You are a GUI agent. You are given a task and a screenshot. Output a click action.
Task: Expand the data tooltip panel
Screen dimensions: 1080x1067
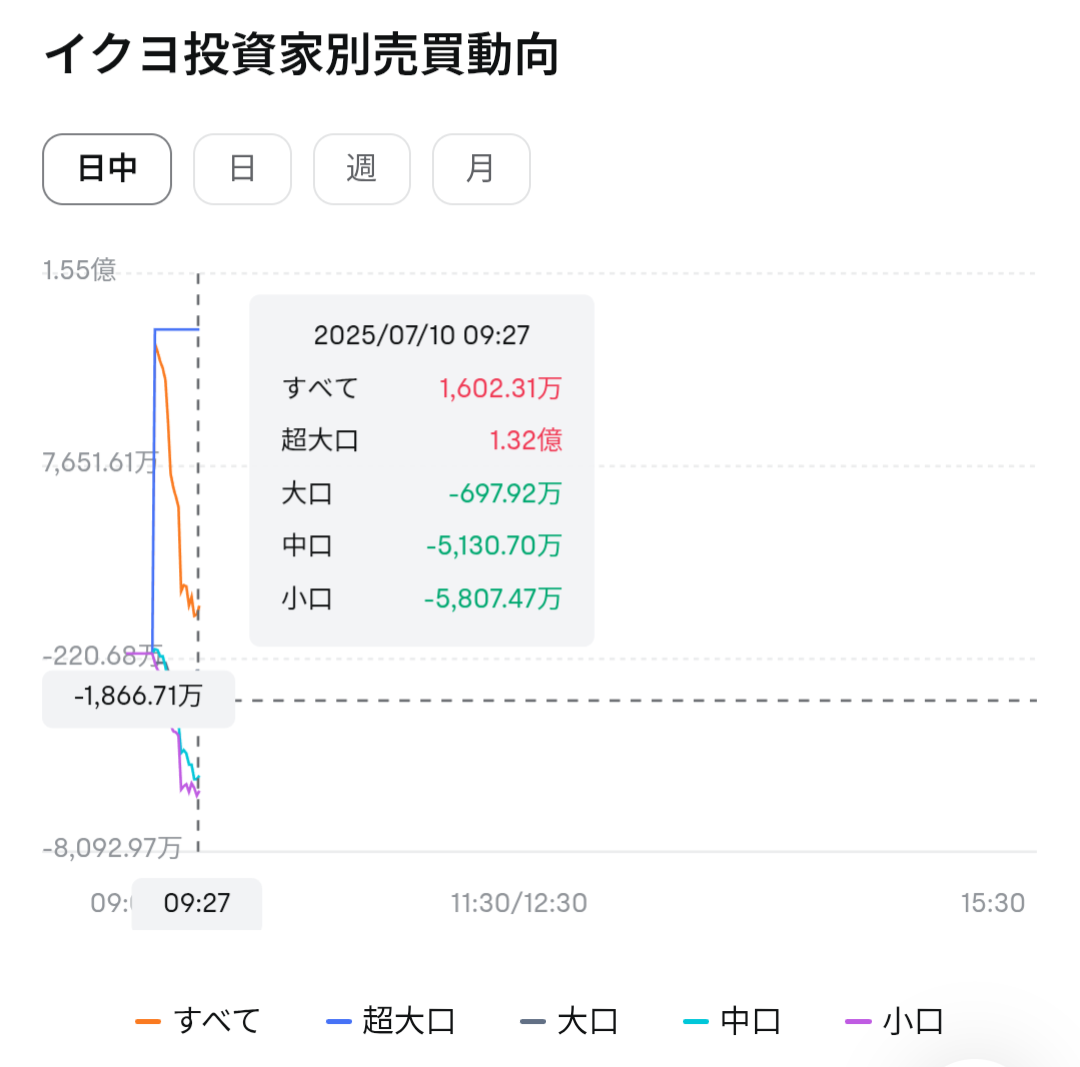click(x=422, y=468)
